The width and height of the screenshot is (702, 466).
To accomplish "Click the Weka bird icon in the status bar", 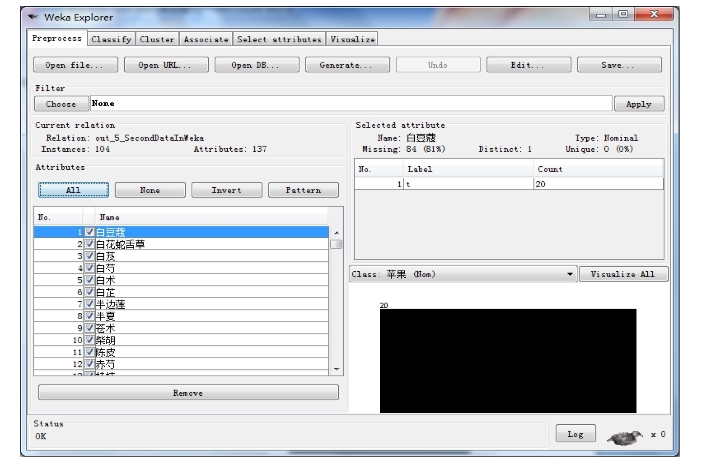I will [x=625, y=437].
